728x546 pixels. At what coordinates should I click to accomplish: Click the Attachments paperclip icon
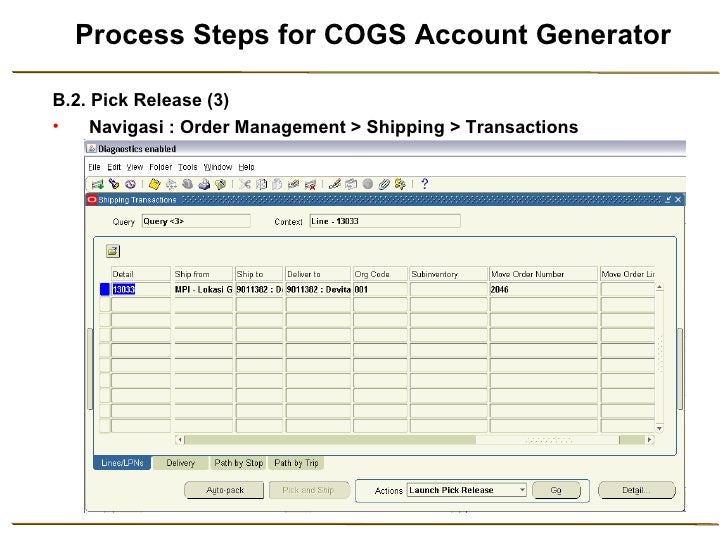pos(384,184)
